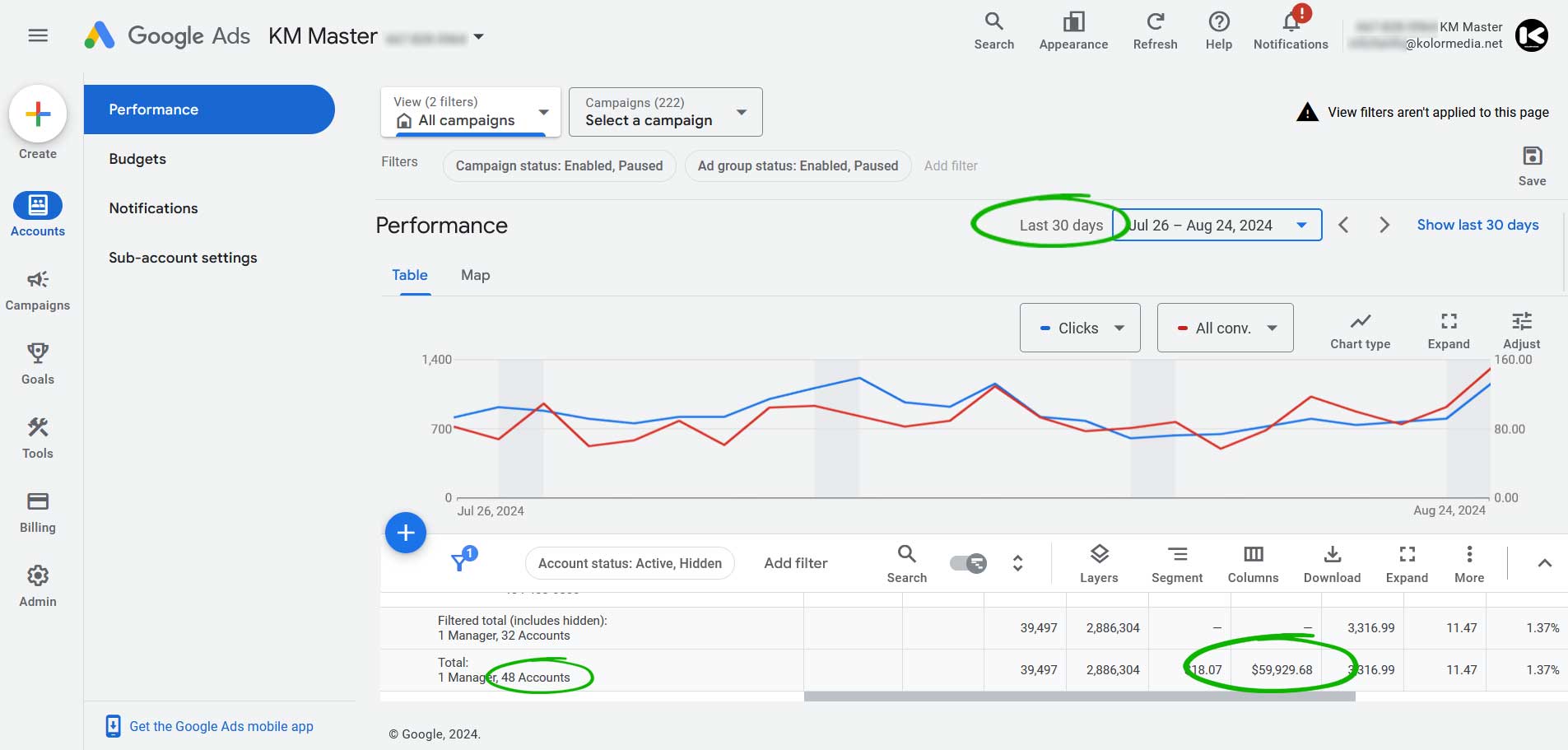Screen dimensions: 1568x750
Task: Edit the Campaign status filter chip
Action: (559, 165)
